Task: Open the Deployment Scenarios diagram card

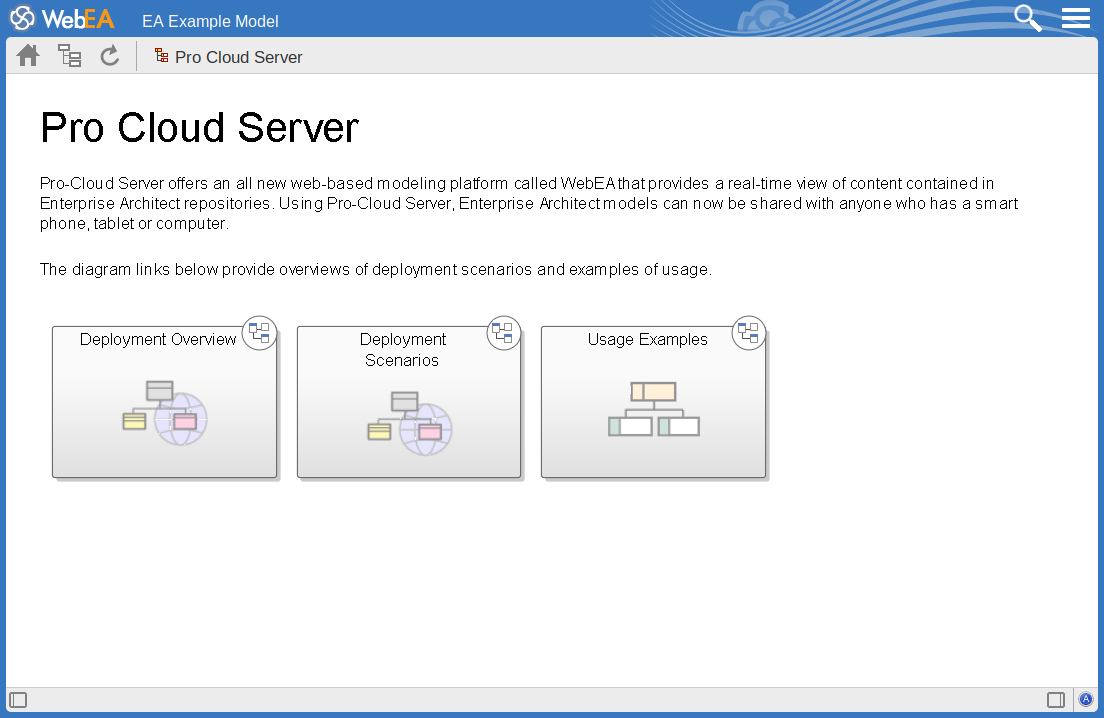Action: (408, 401)
